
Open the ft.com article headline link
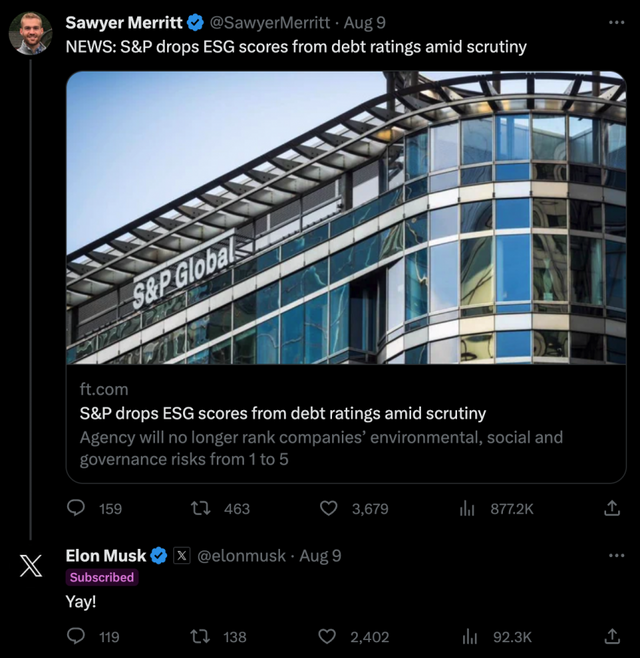tap(282, 413)
